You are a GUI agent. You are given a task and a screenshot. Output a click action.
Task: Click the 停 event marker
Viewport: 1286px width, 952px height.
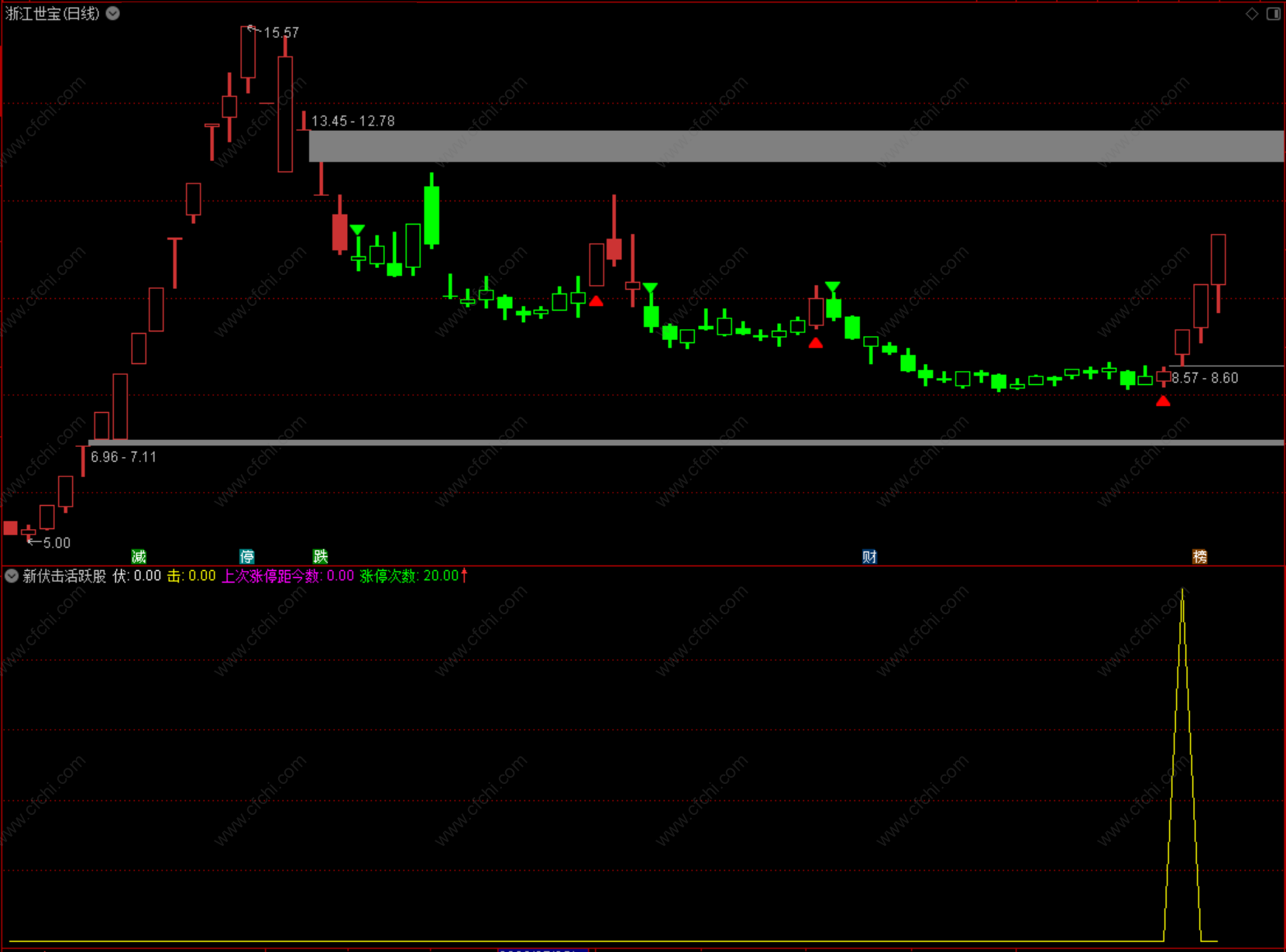[246, 556]
